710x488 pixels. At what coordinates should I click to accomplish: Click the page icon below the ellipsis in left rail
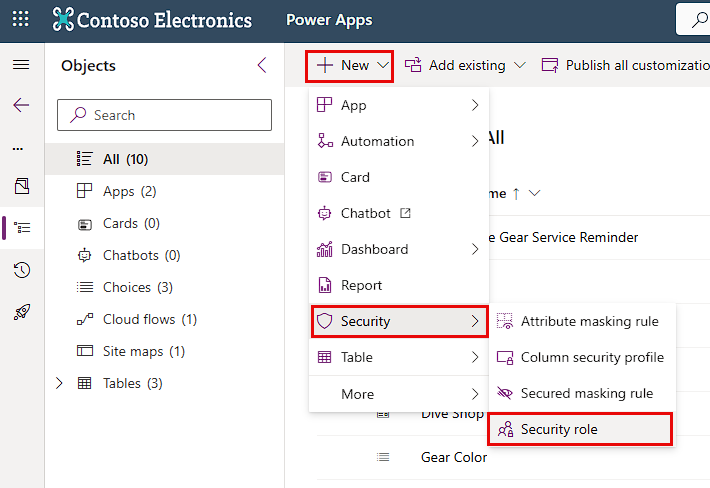(x=21, y=186)
